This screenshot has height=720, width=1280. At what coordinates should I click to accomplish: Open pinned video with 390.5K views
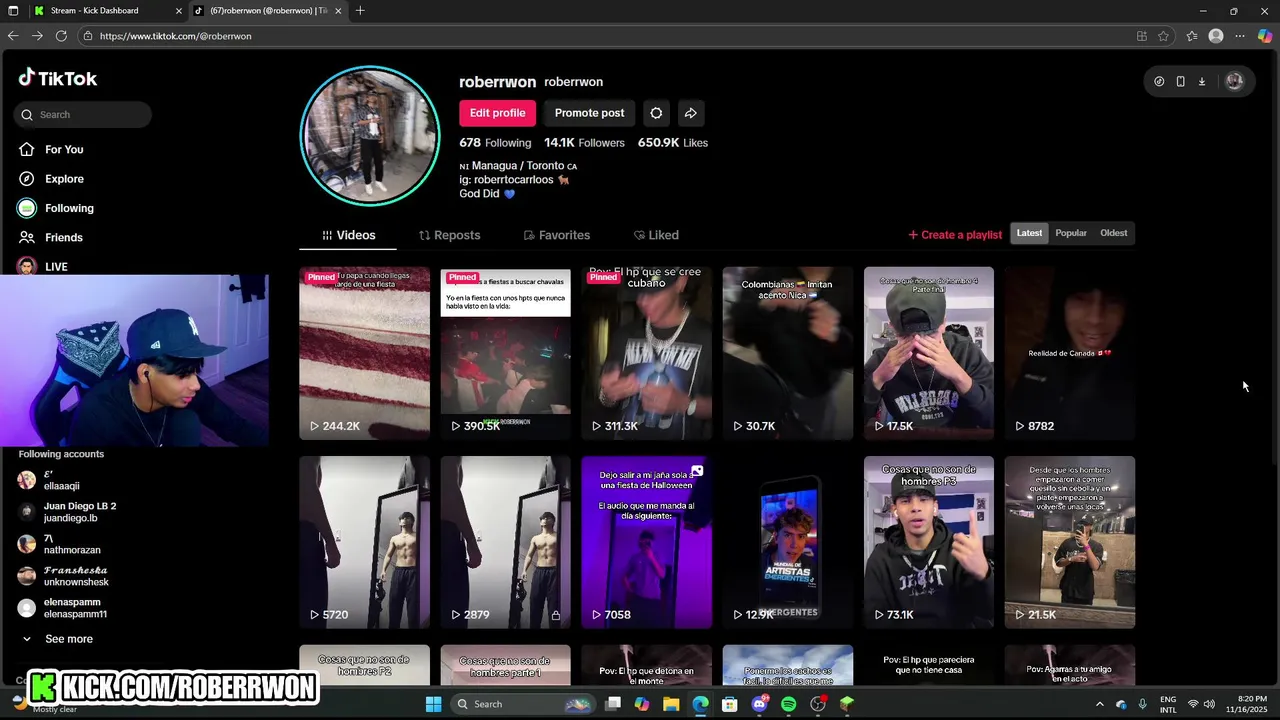tap(505, 353)
